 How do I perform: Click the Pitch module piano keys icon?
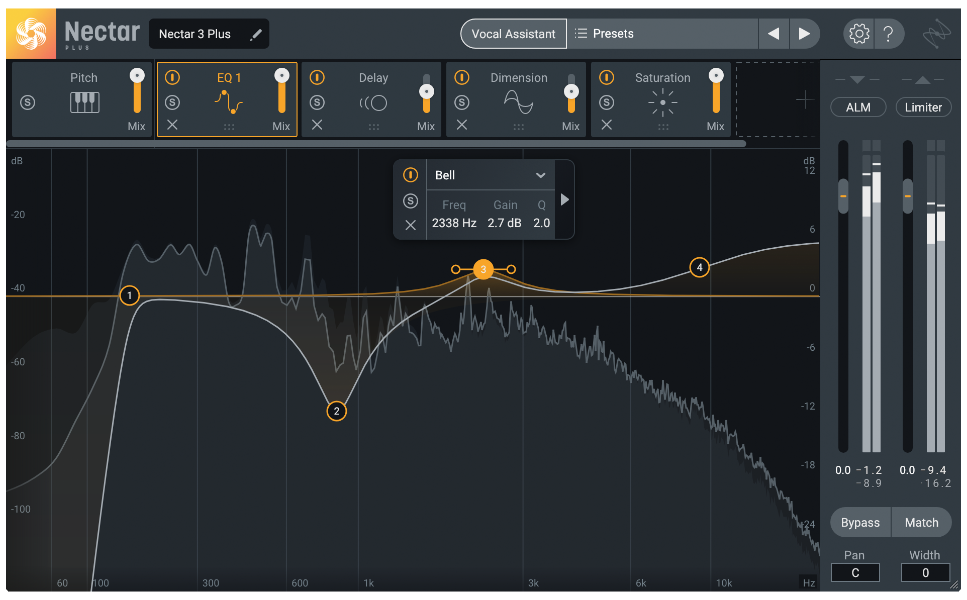pos(84,102)
